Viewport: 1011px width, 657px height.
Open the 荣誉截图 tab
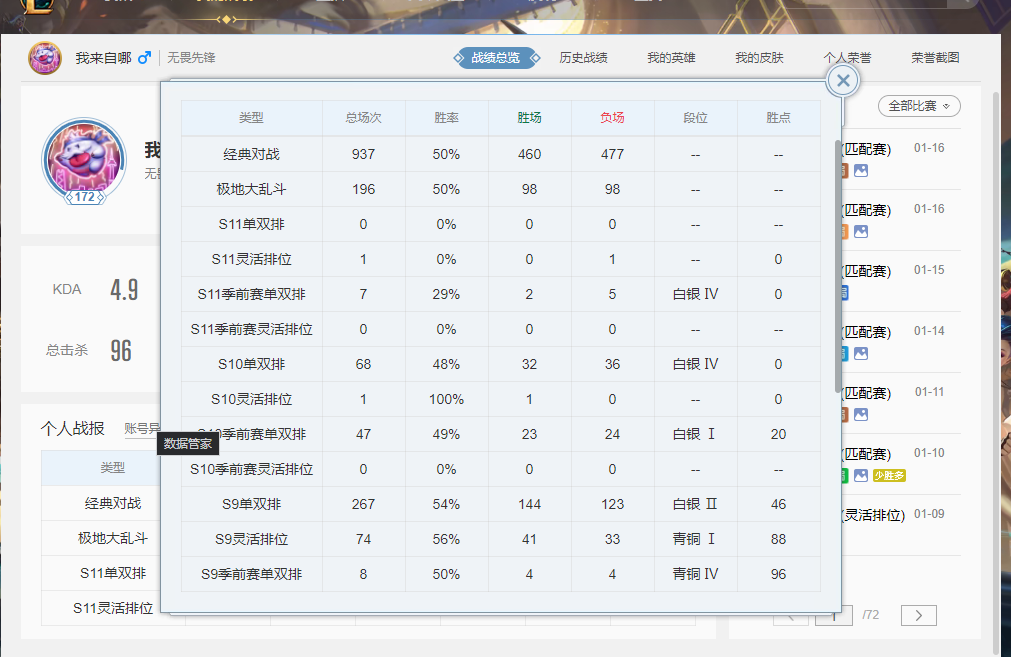point(935,58)
